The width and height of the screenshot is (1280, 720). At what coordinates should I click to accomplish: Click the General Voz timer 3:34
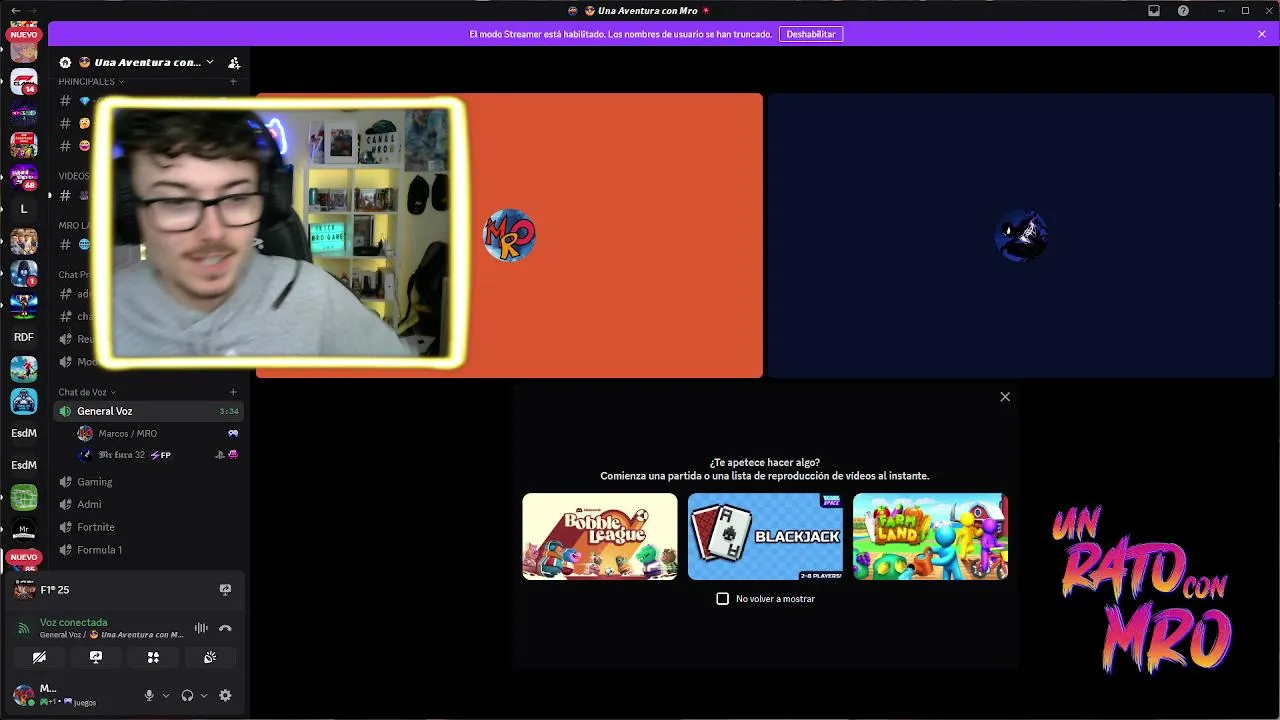coord(229,411)
